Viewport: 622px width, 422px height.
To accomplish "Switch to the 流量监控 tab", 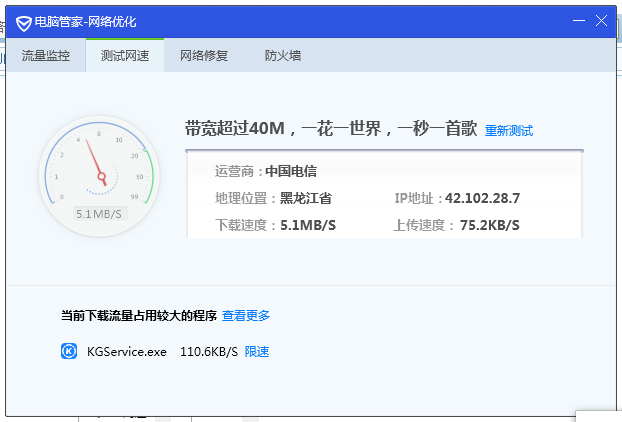I will pos(46,56).
